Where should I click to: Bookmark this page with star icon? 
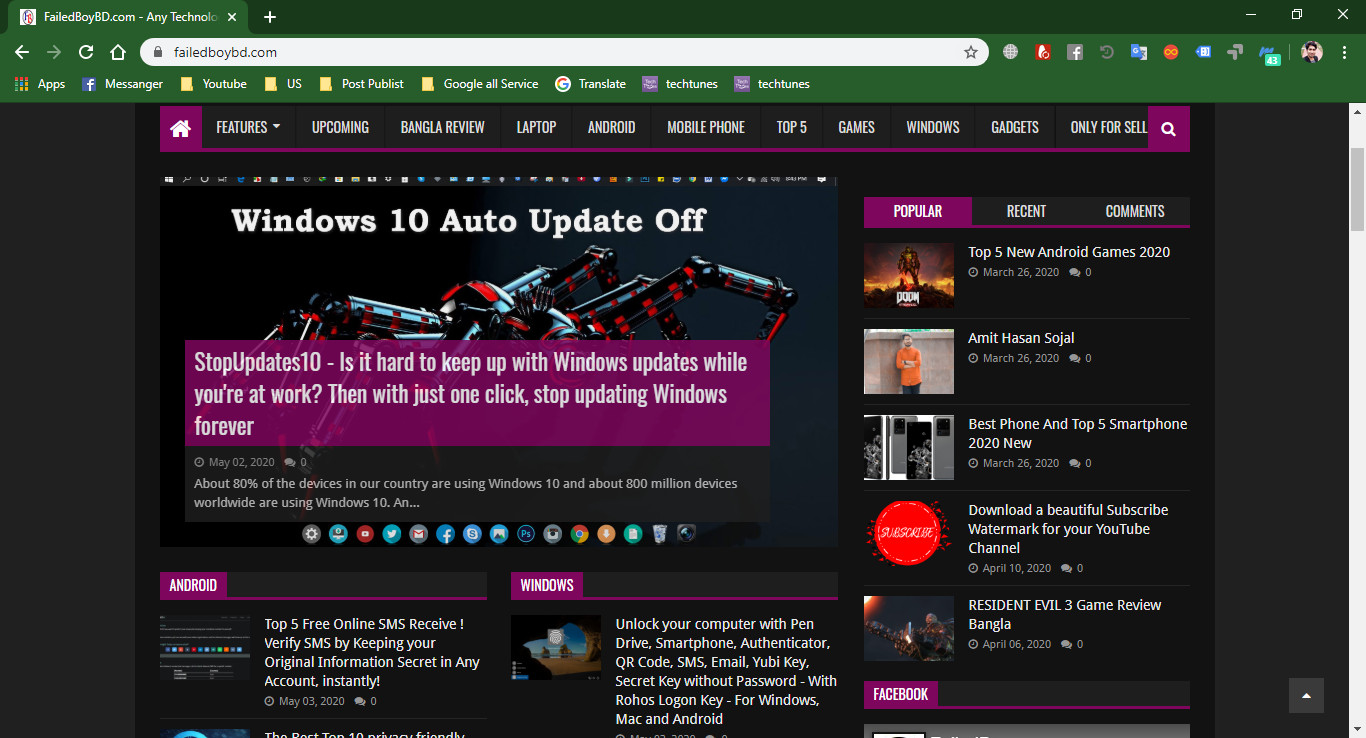coord(970,52)
